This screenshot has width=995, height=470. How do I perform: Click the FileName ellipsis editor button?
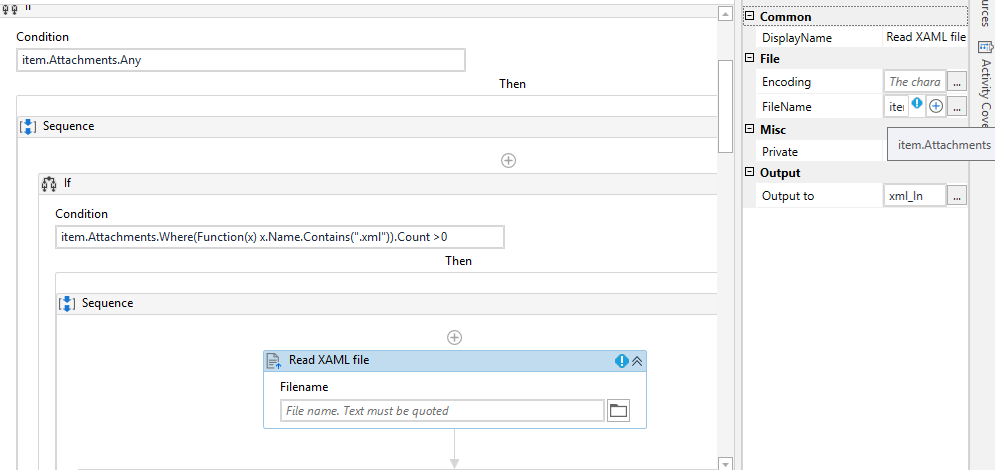click(x=957, y=106)
